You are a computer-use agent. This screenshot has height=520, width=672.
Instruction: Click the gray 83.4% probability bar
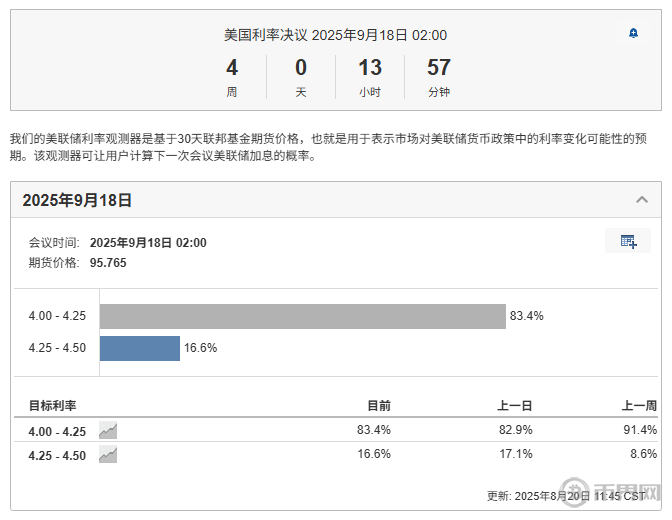(302, 316)
